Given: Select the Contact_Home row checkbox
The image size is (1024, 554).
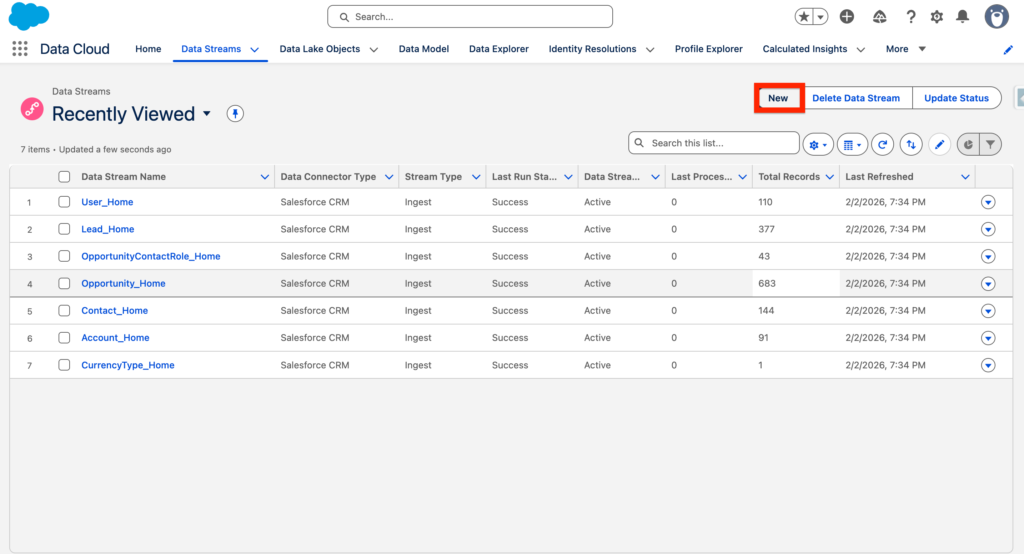Looking at the screenshot, I should 64,310.
